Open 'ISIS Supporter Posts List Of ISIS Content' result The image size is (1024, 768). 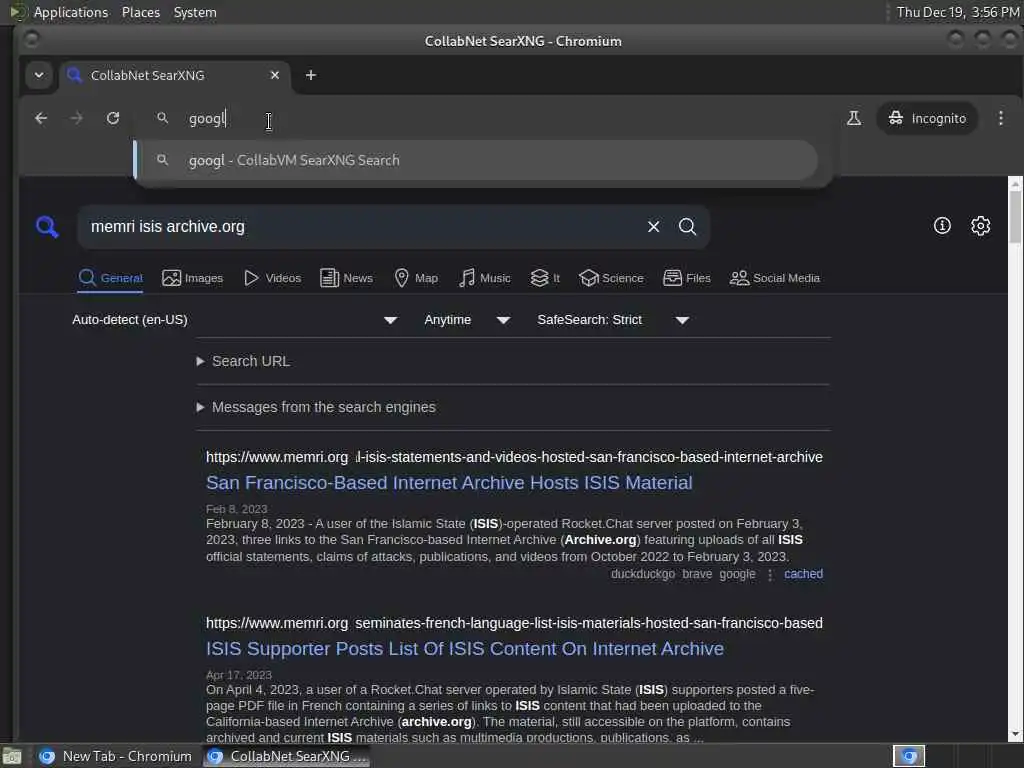click(465, 648)
